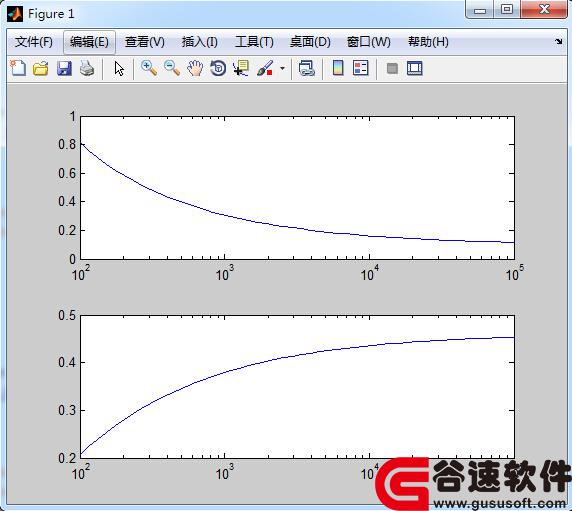The width and height of the screenshot is (572, 511).
Task: Open the 工具(T) menu
Action: (x=254, y=42)
